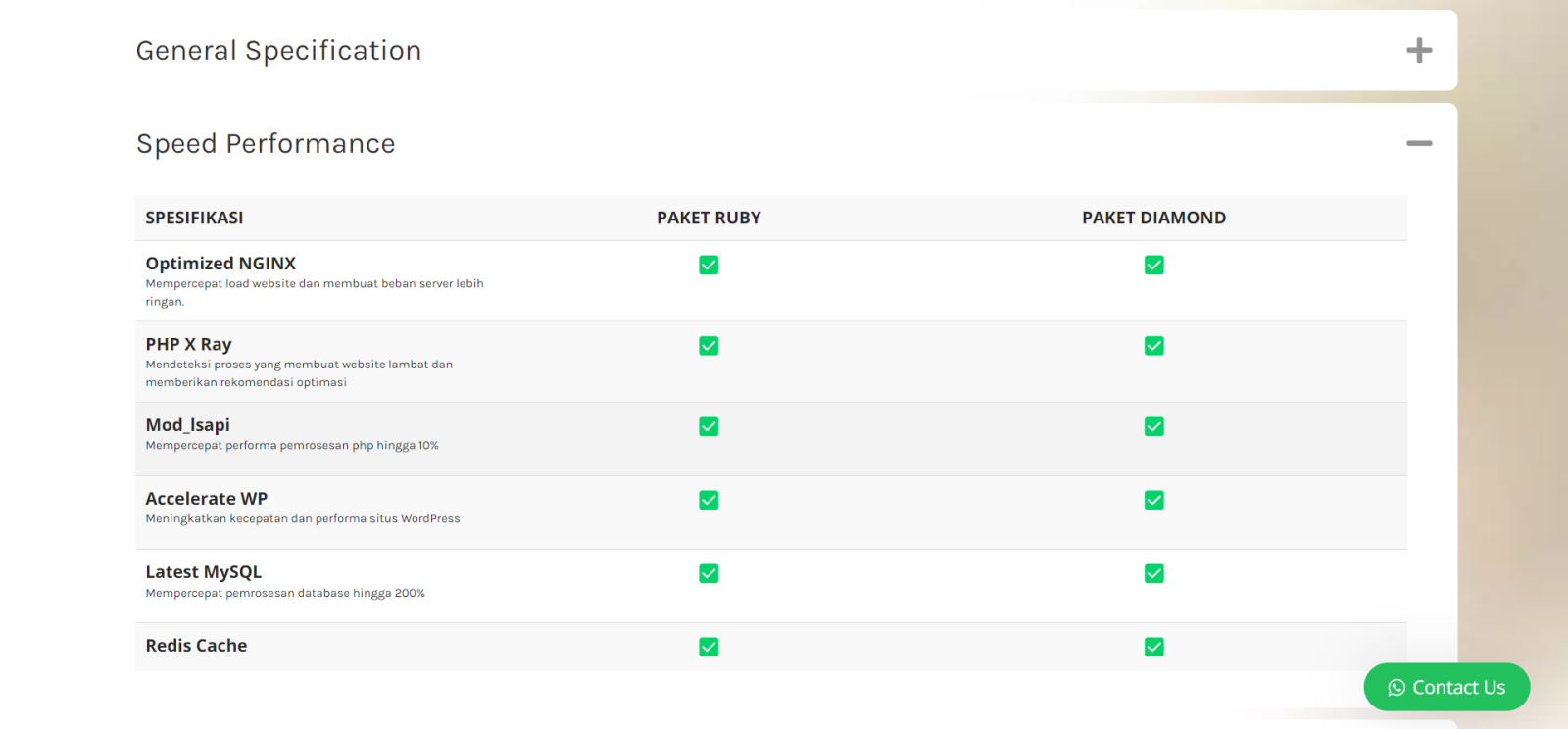The image size is (1568, 729).
Task: Select the Accelerate WP feature title
Action: coord(206,499)
